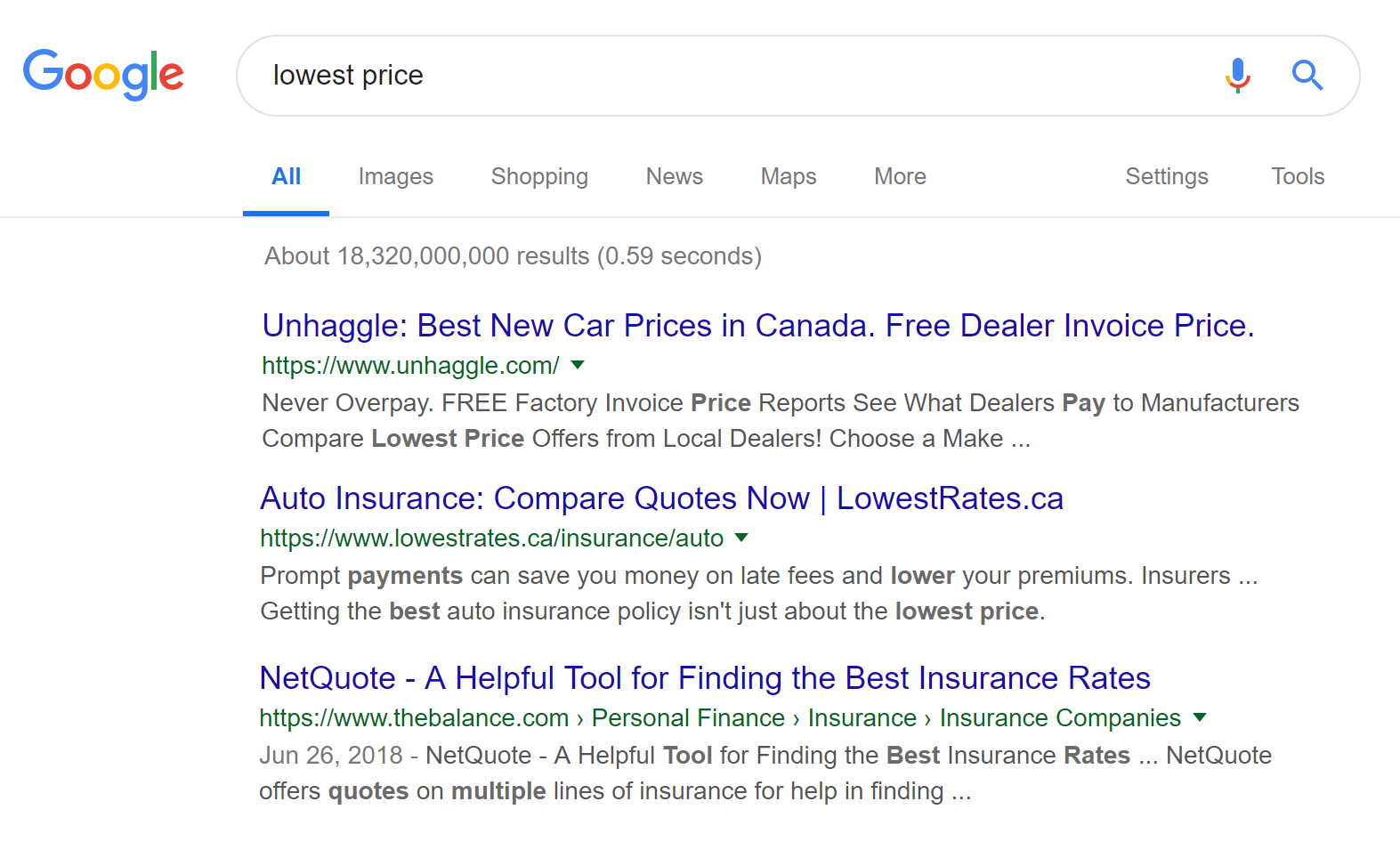Screen dimensions: 1400x850
Task: Expand dropdown arrow beside lowestrates.ca URL
Action: [x=741, y=538]
